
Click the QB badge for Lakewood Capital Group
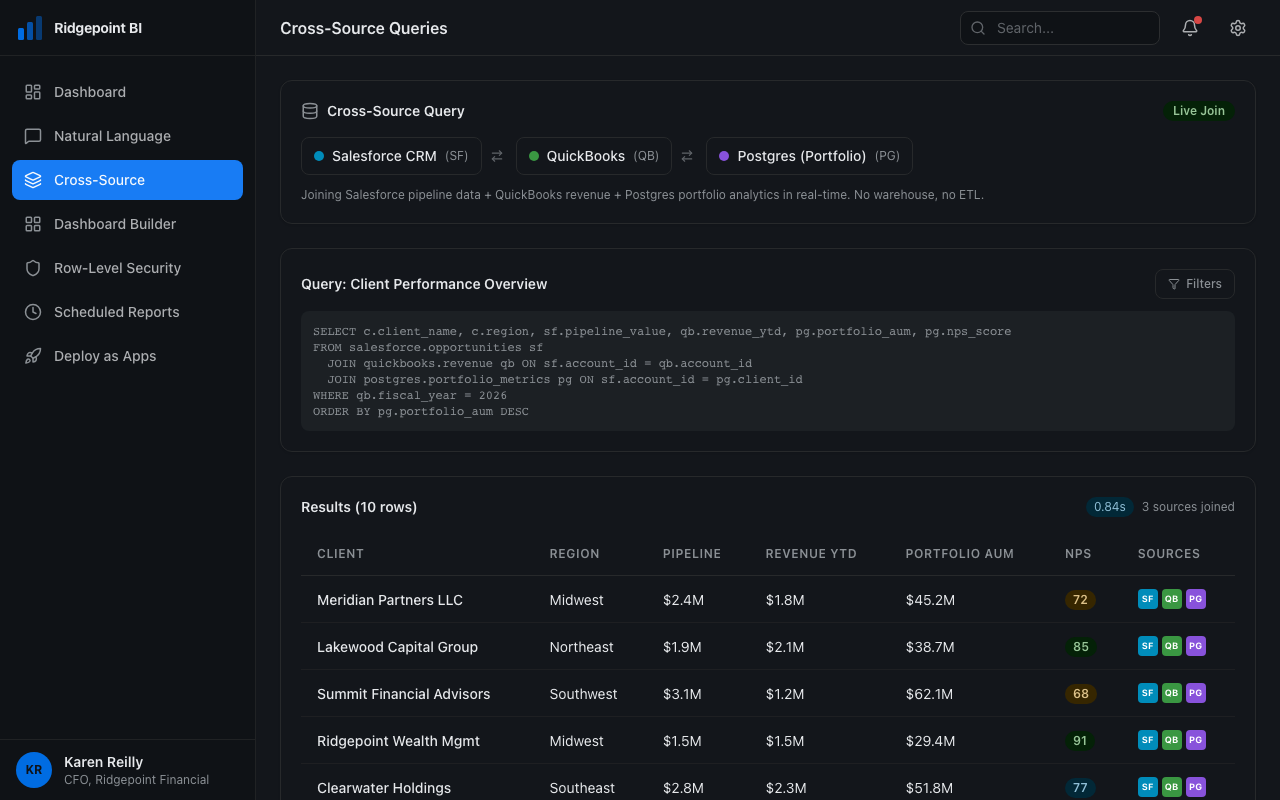click(x=1171, y=646)
